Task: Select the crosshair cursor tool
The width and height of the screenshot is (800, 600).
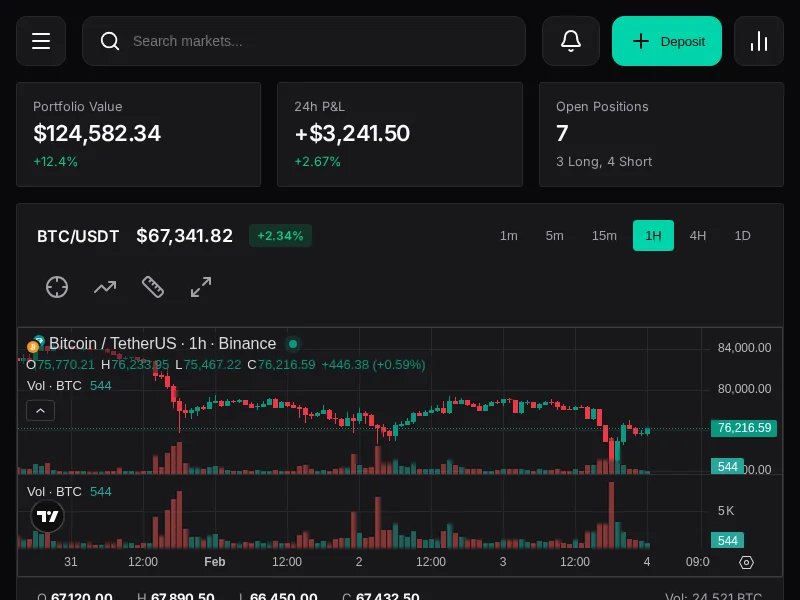Action: [x=57, y=287]
